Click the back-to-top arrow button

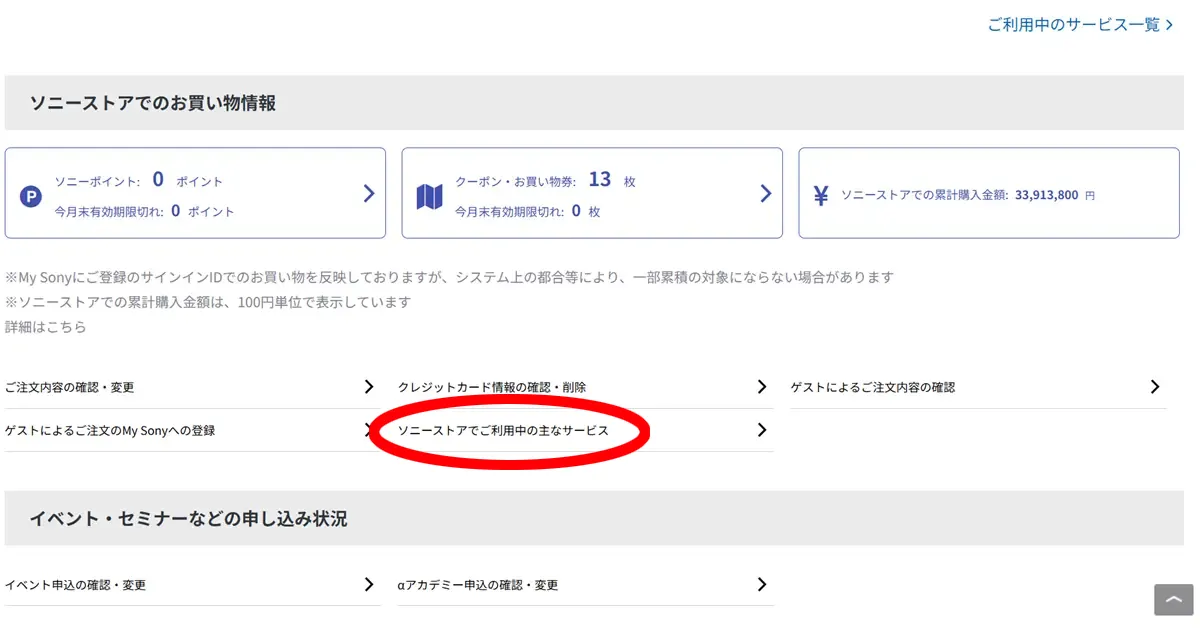pos(1174,599)
